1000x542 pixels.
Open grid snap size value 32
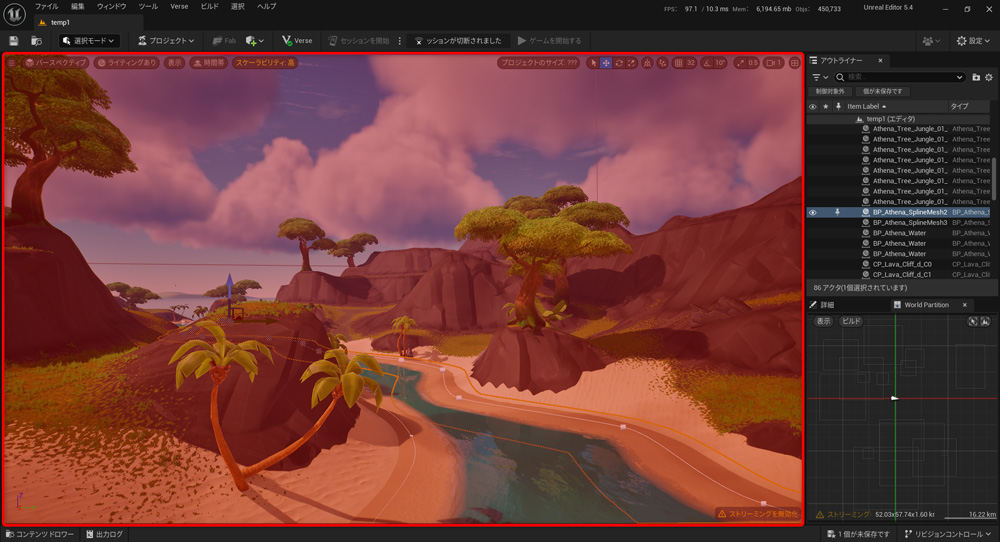(691, 63)
